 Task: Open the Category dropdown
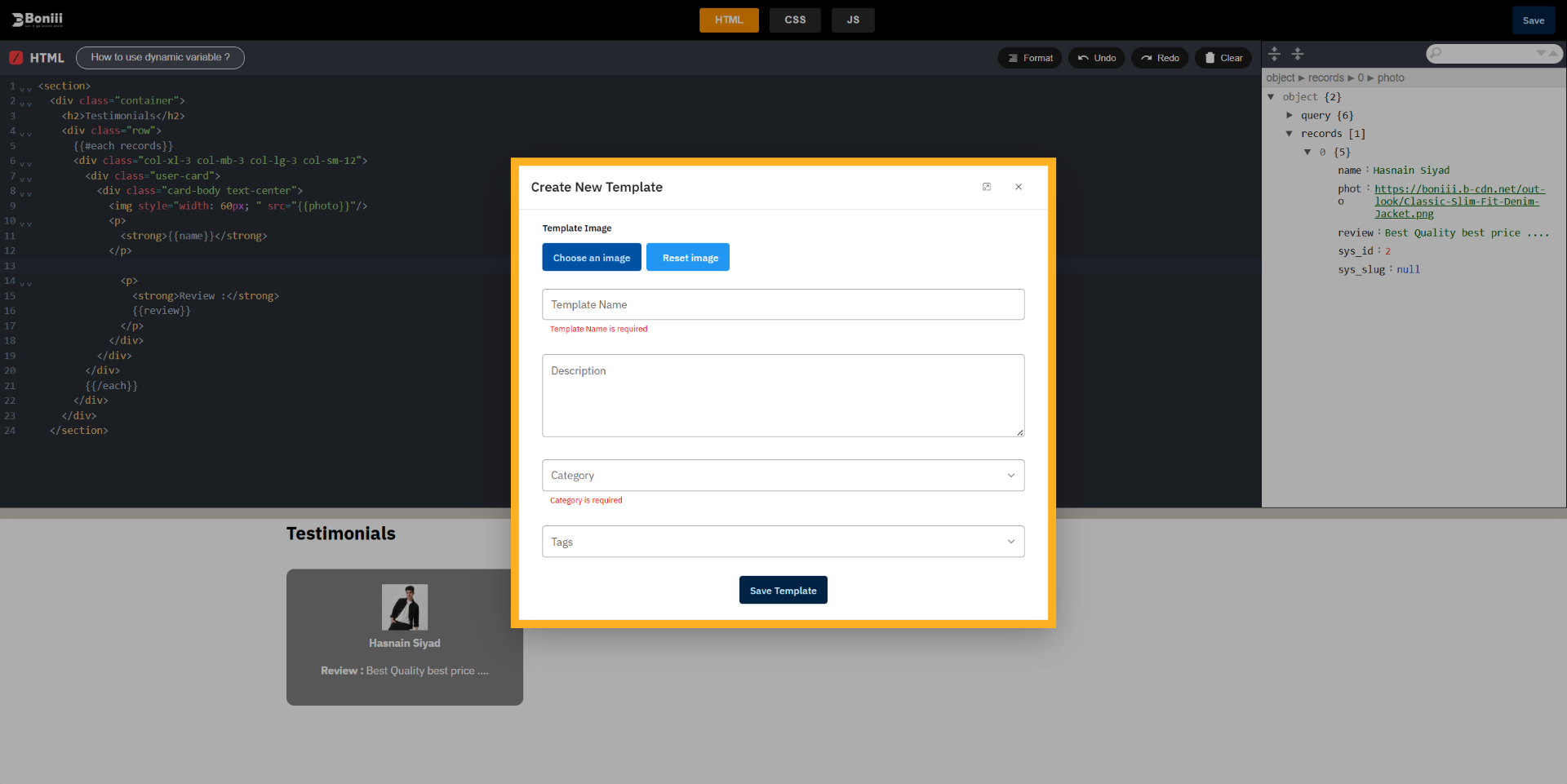[783, 476]
